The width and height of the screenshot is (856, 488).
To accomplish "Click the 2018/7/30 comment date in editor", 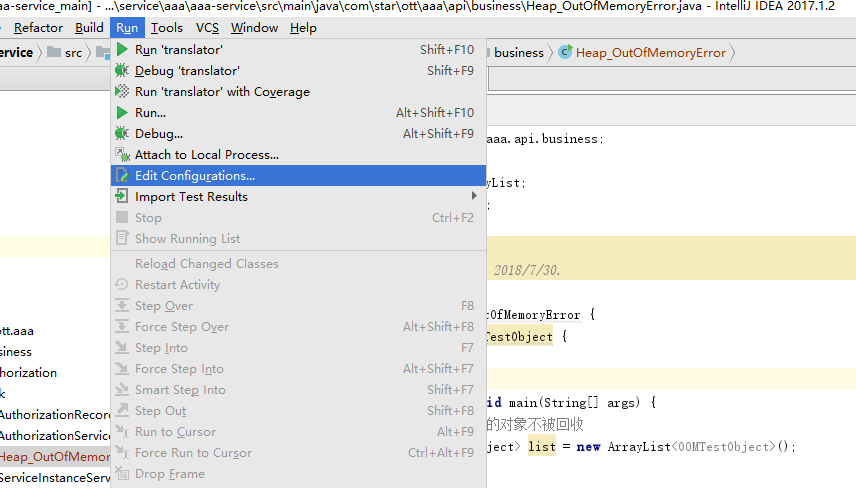I will [527, 270].
